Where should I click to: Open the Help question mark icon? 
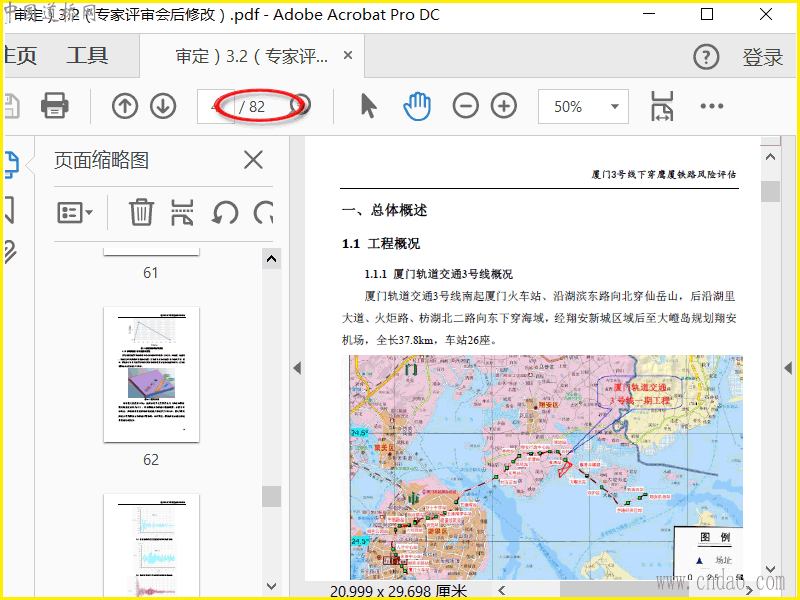pos(706,57)
